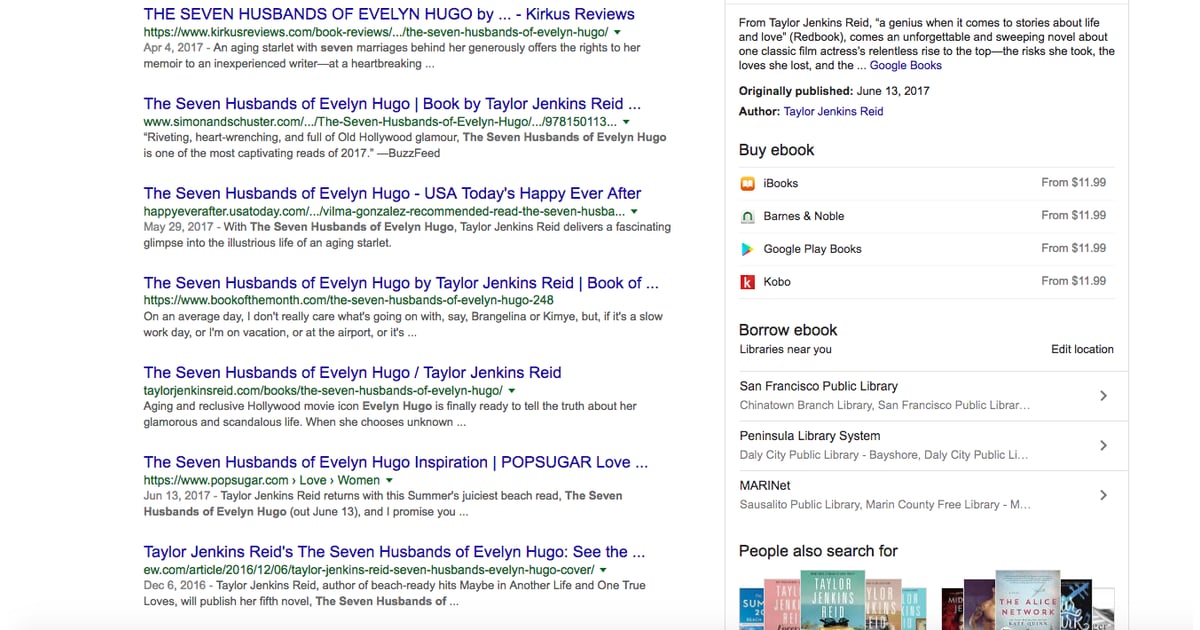Open the USA Today result URL dropdown arrow
This screenshot has height=630, width=1200.
634,212
